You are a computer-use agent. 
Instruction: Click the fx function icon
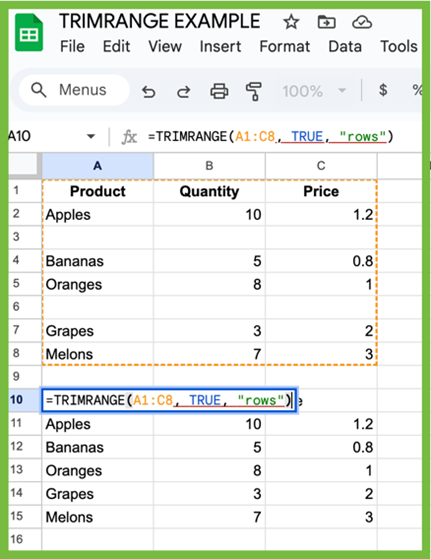pyautogui.click(x=129, y=137)
